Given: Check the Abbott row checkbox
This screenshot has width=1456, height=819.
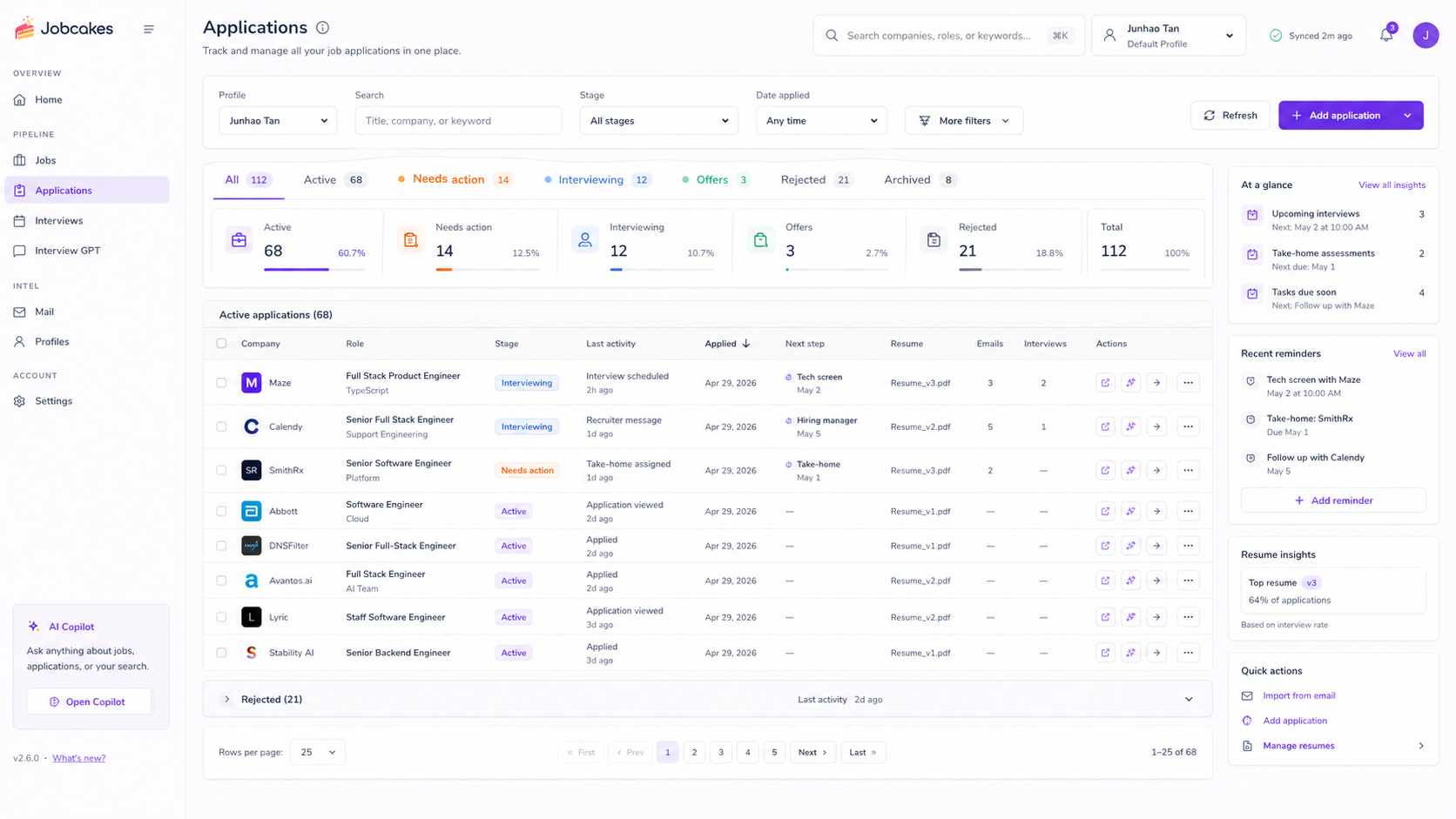Looking at the screenshot, I should pyautogui.click(x=221, y=511).
